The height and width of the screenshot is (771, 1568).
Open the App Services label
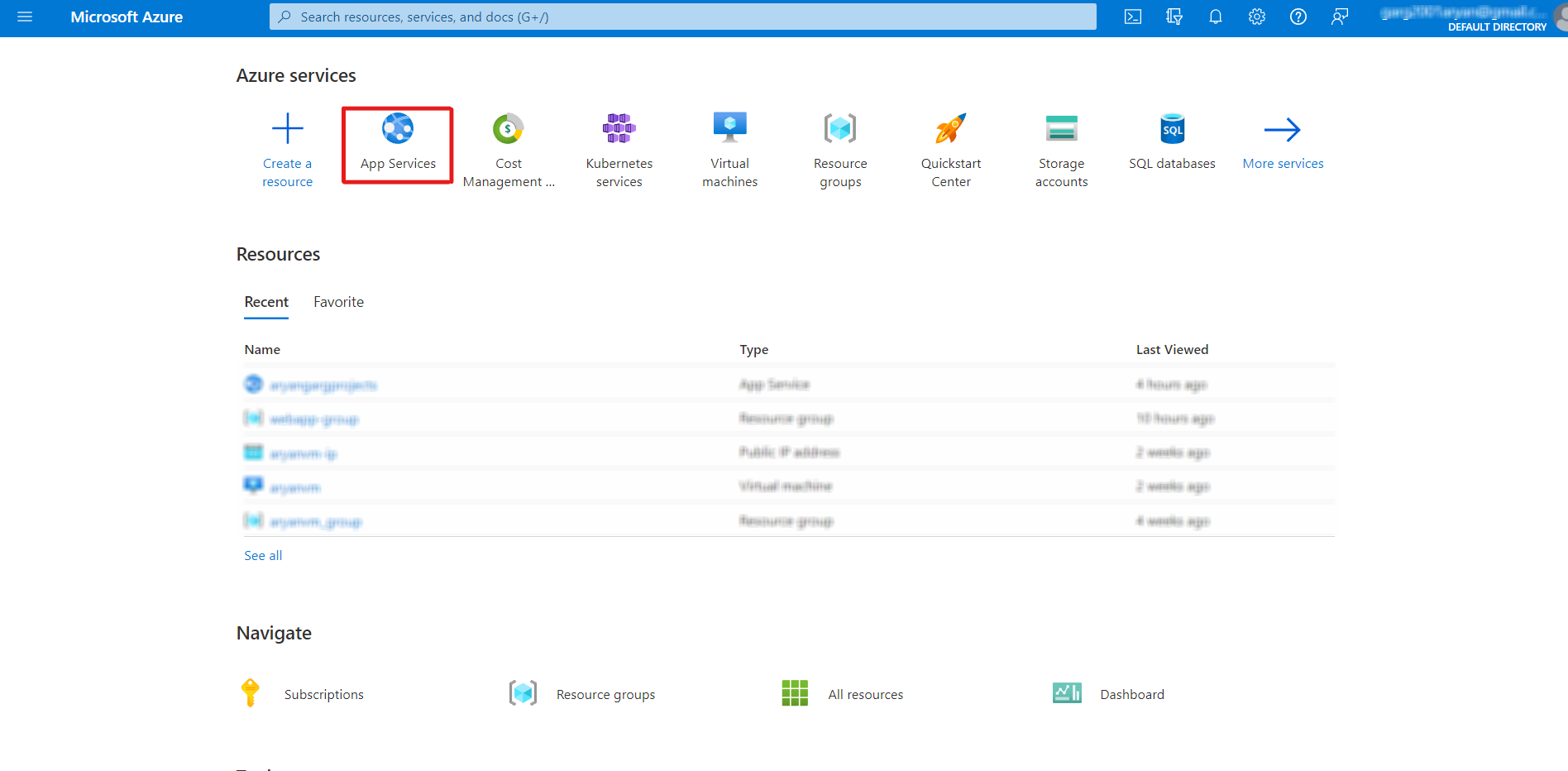(x=398, y=164)
